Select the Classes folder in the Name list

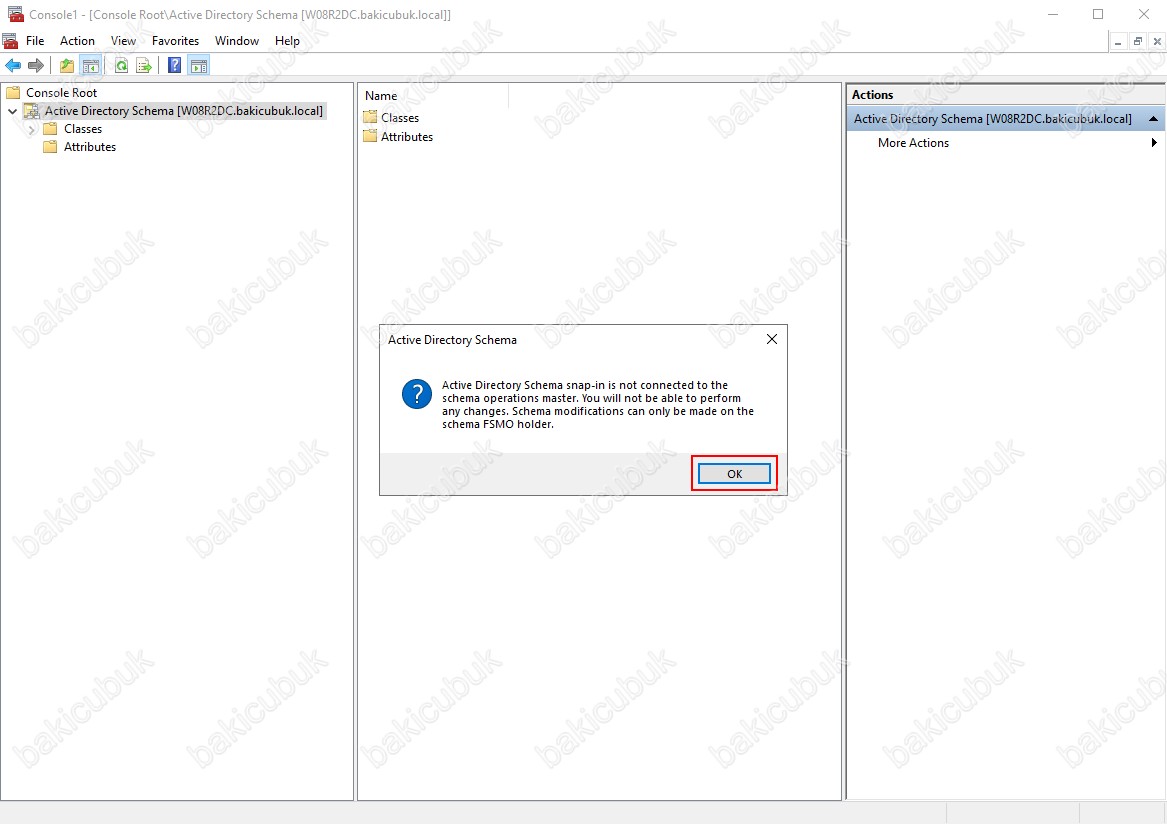pos(400,118)
